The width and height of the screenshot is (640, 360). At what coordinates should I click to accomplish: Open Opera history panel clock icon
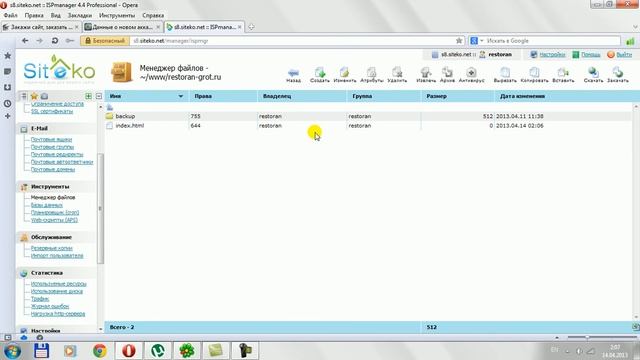tap(7, 104)
